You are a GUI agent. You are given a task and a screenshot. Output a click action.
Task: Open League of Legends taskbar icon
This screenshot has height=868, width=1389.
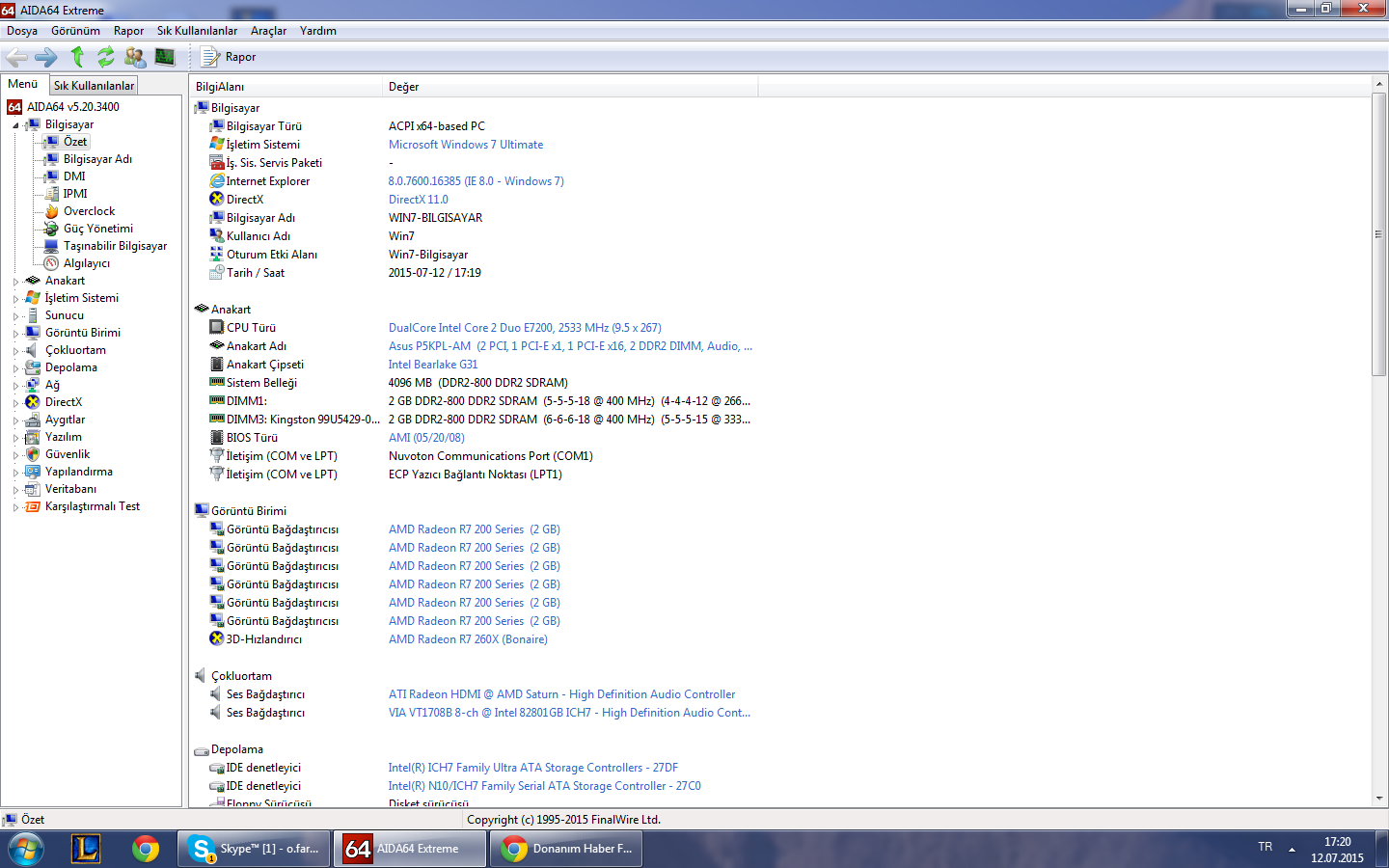point(86,849)
